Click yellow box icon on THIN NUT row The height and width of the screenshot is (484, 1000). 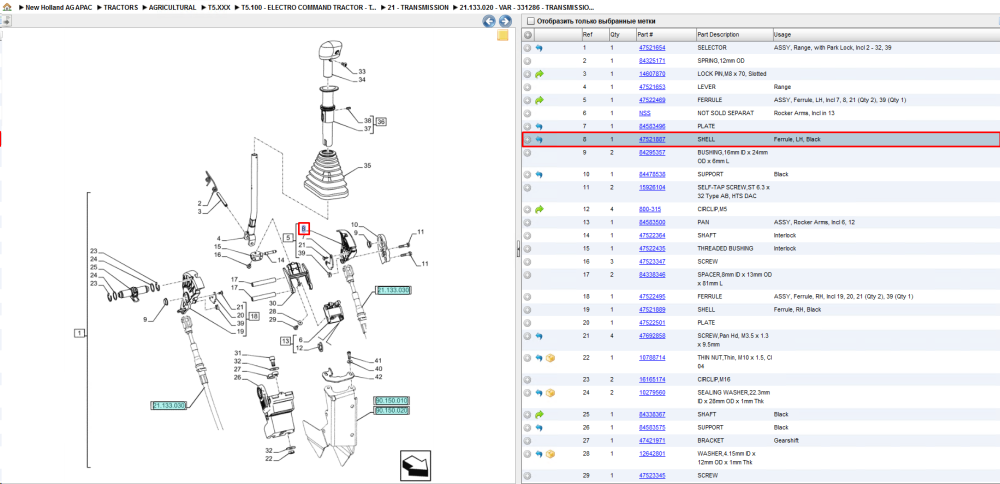tap(550, 358)
